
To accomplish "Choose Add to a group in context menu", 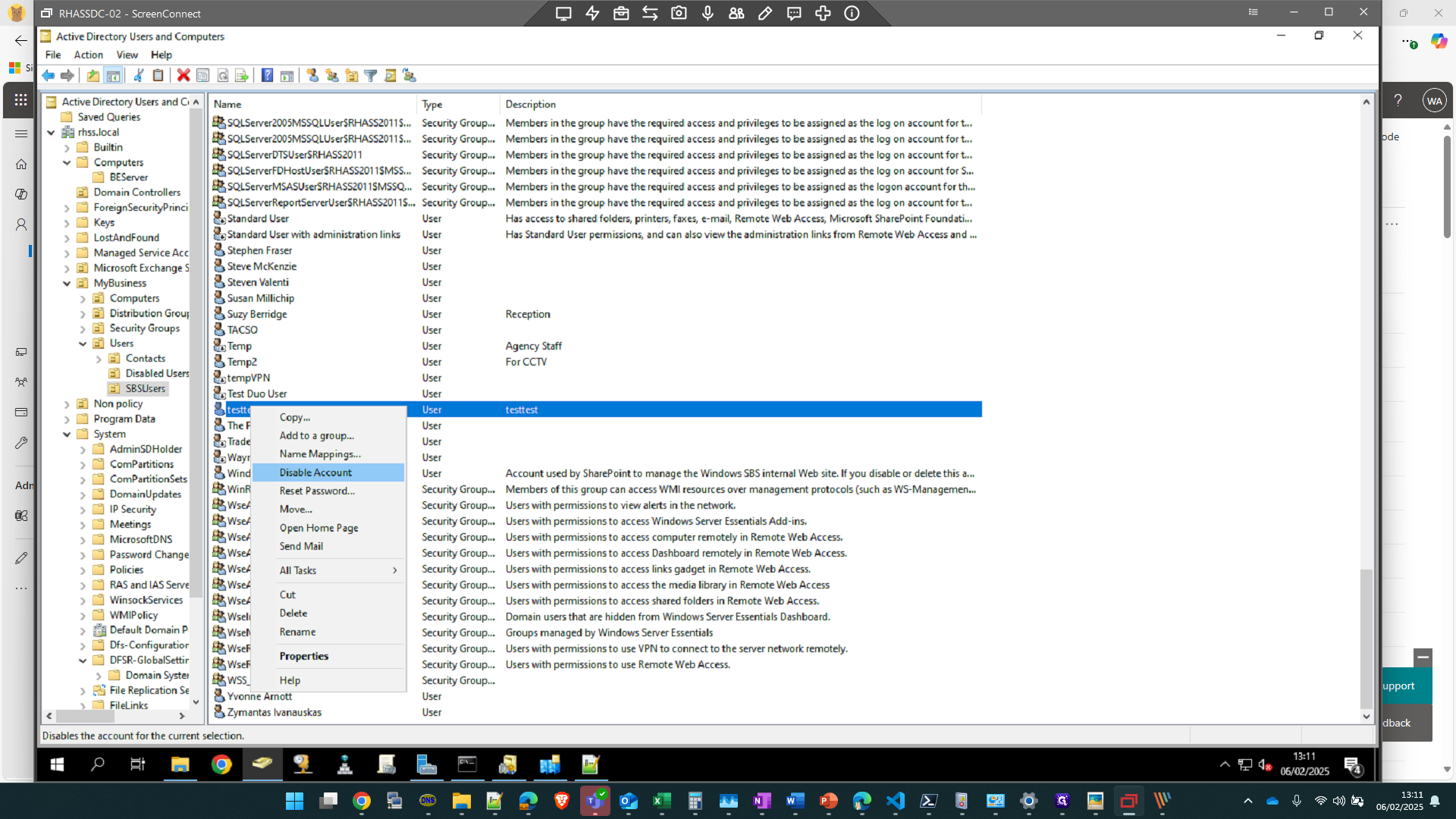I will click(328, 435).
